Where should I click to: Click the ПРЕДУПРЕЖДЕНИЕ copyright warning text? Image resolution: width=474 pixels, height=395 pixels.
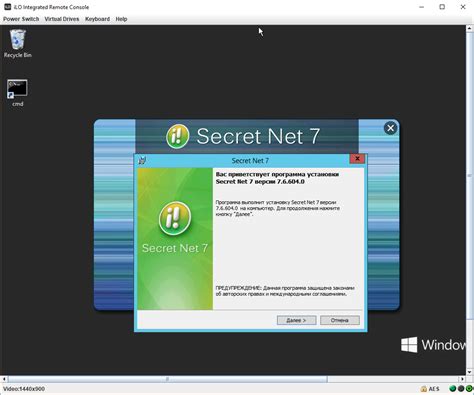(285, 291)
